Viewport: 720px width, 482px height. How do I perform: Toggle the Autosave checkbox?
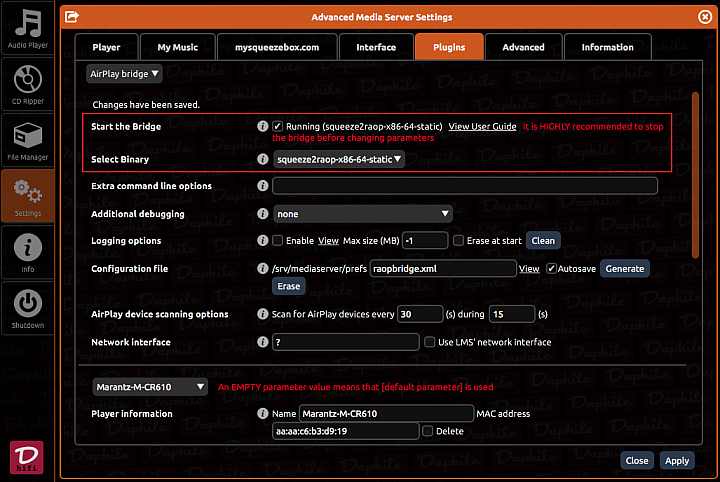click(551, 269)
